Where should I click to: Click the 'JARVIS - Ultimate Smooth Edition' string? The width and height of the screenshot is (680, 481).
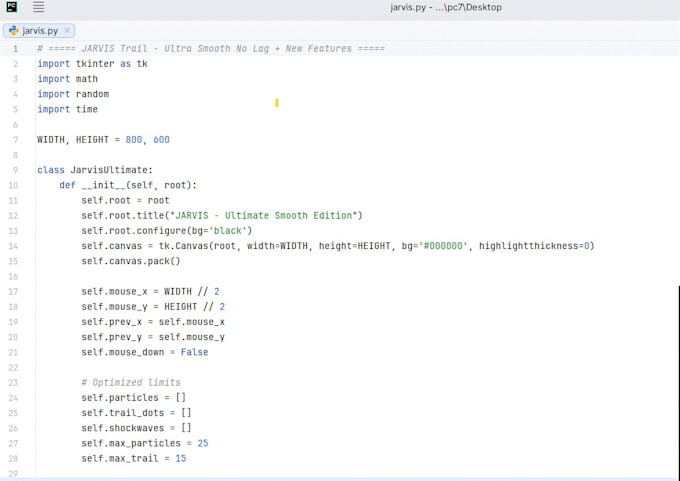point(264,216)
